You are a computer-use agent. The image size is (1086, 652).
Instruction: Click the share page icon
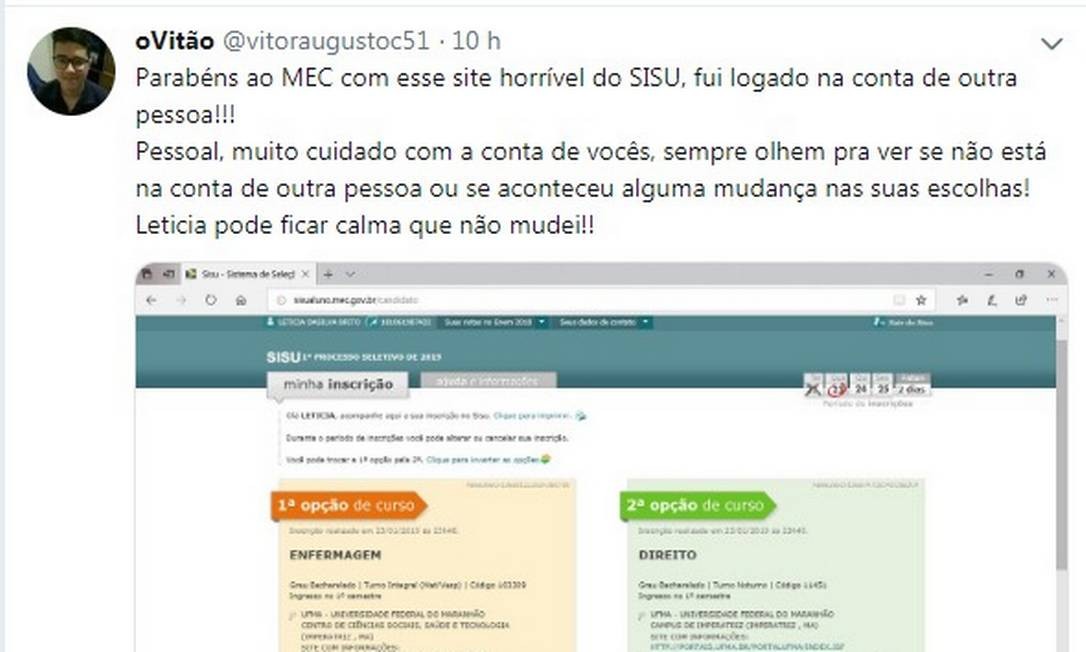coord(1021,300)
